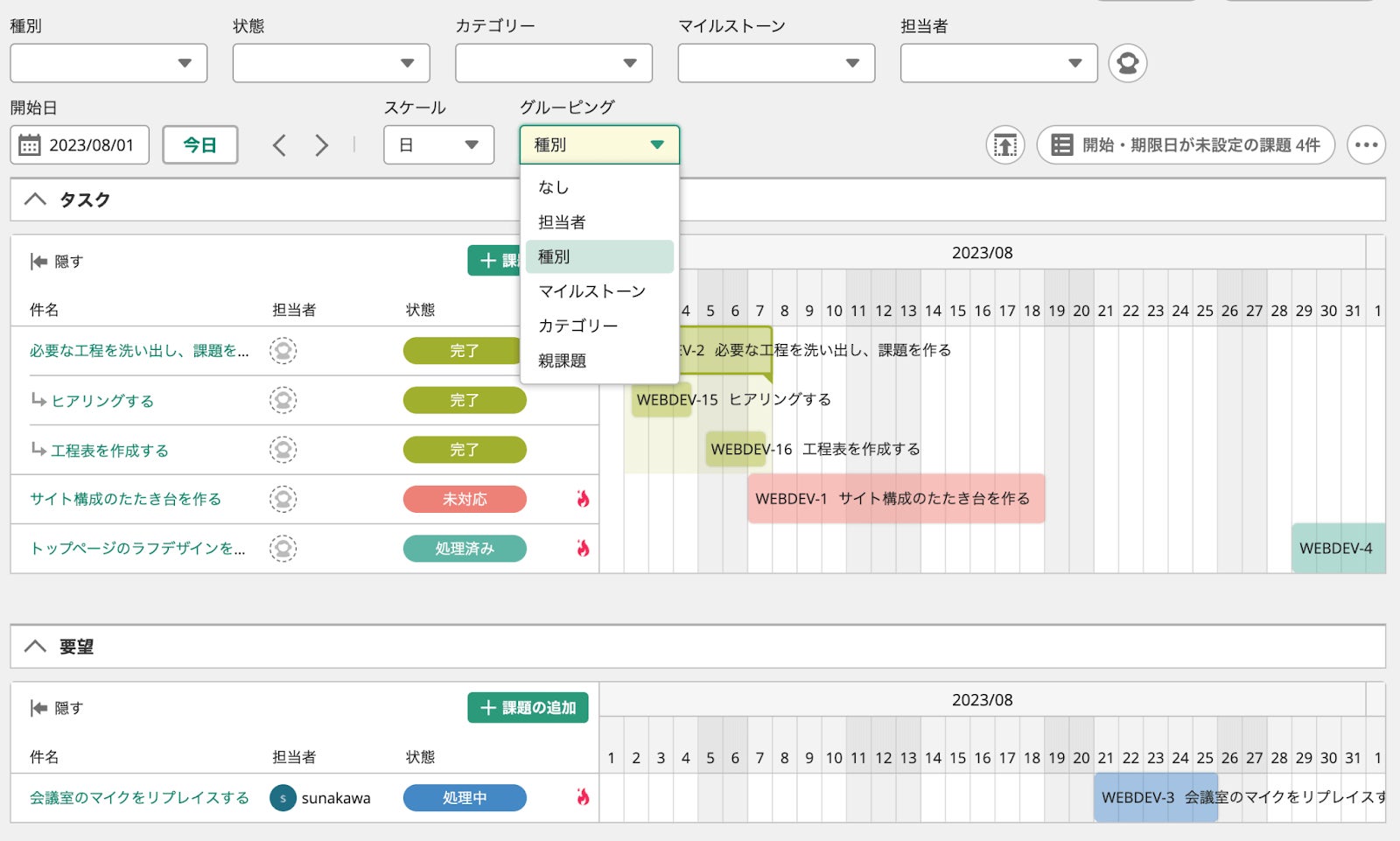The height and width of the screenshot is (841, 1400).
Task: Open issue 必要な工程を洗い出し、課題を... link
Action: tap(139, 351)
